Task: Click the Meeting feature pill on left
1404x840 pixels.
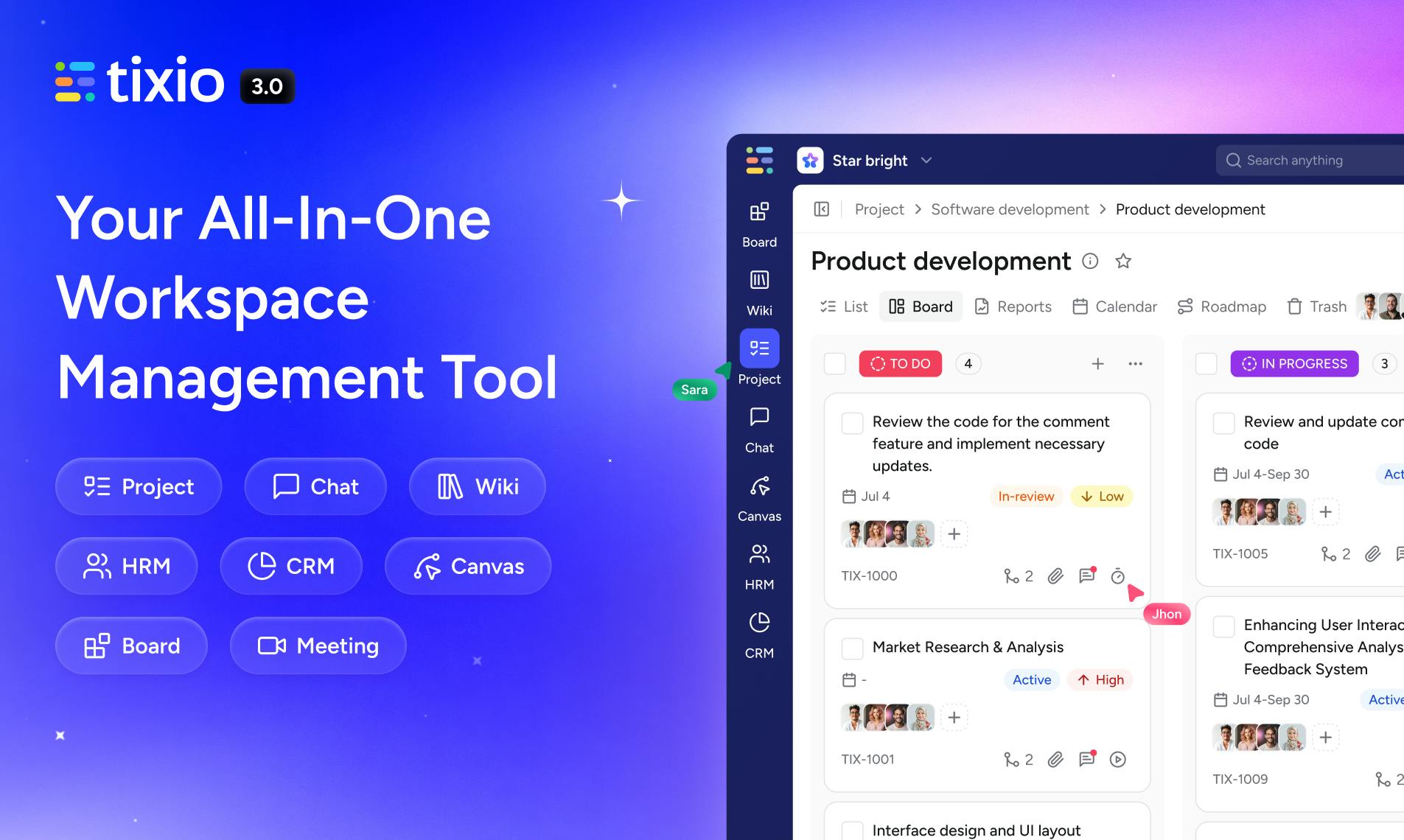Action: [318, 645]
